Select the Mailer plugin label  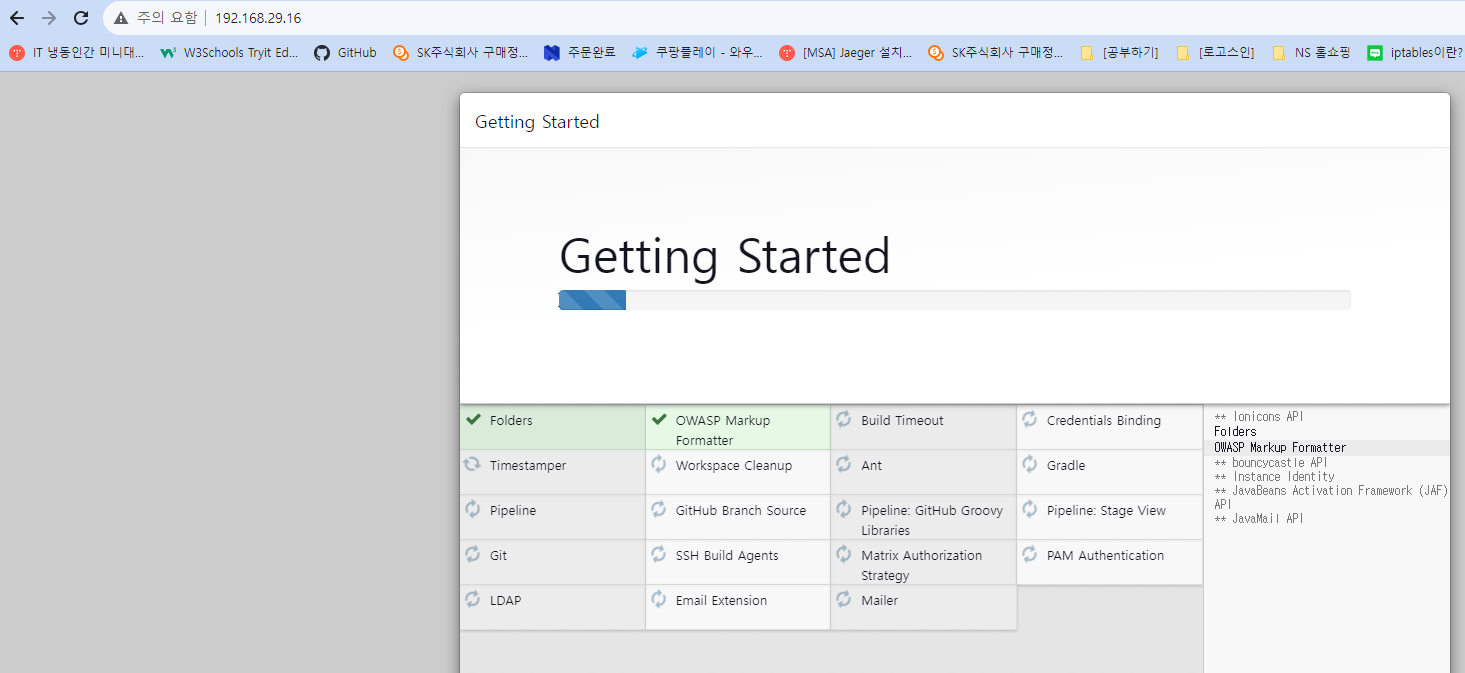click(879, 601)
